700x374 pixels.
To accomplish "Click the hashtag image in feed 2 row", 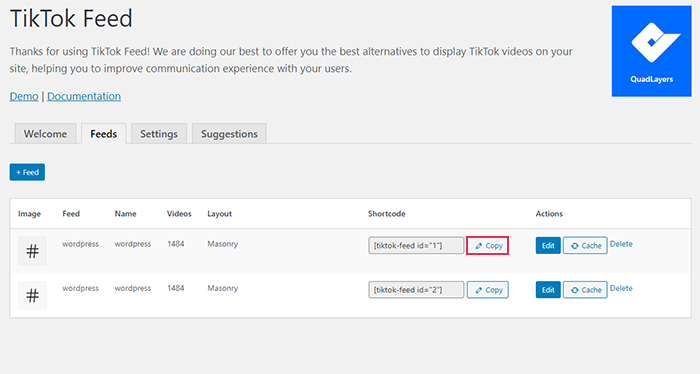I will tap(32, 295).
